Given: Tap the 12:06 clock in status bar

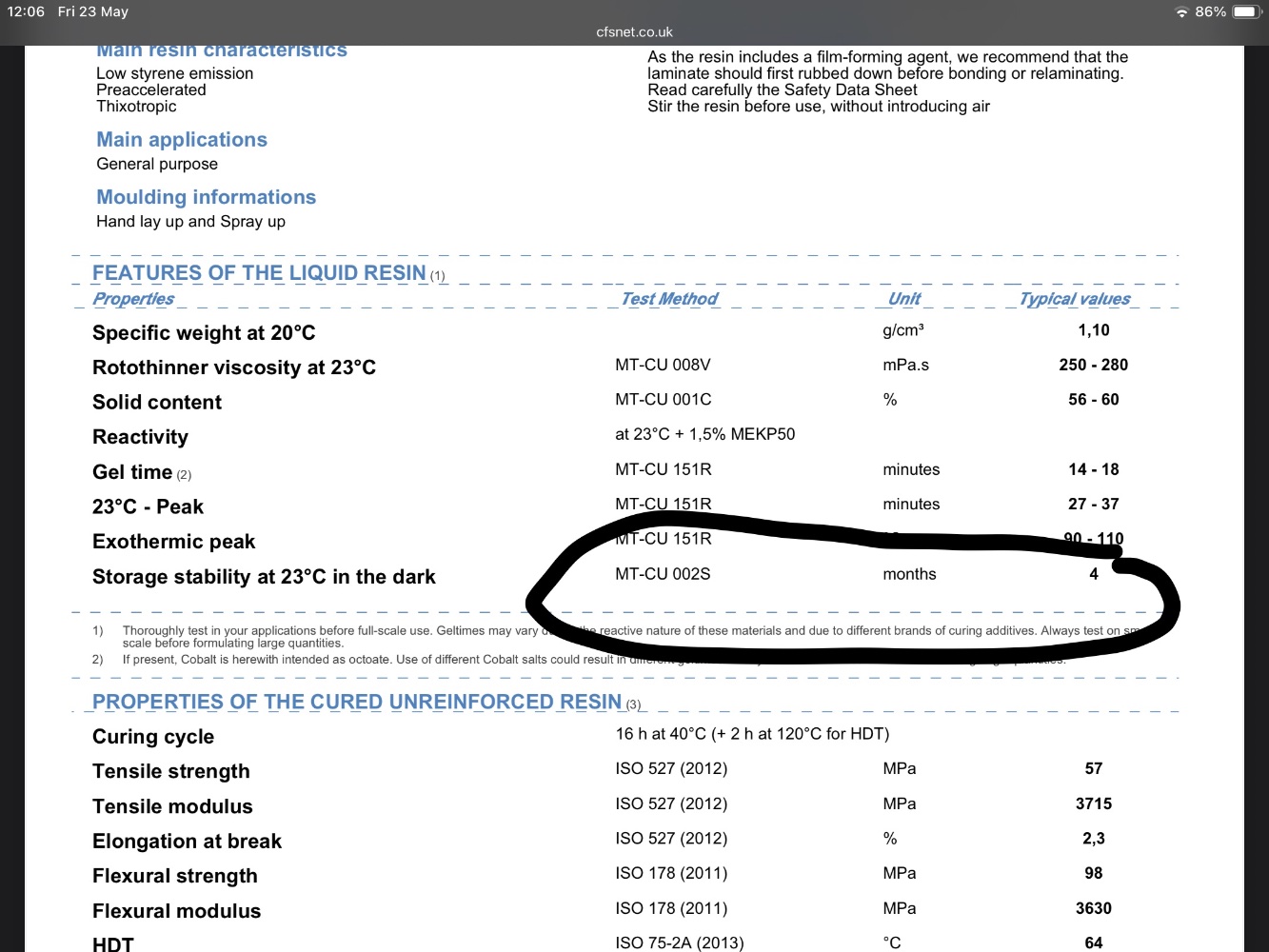Looking at the screenshot, I should tap(26, 11).
